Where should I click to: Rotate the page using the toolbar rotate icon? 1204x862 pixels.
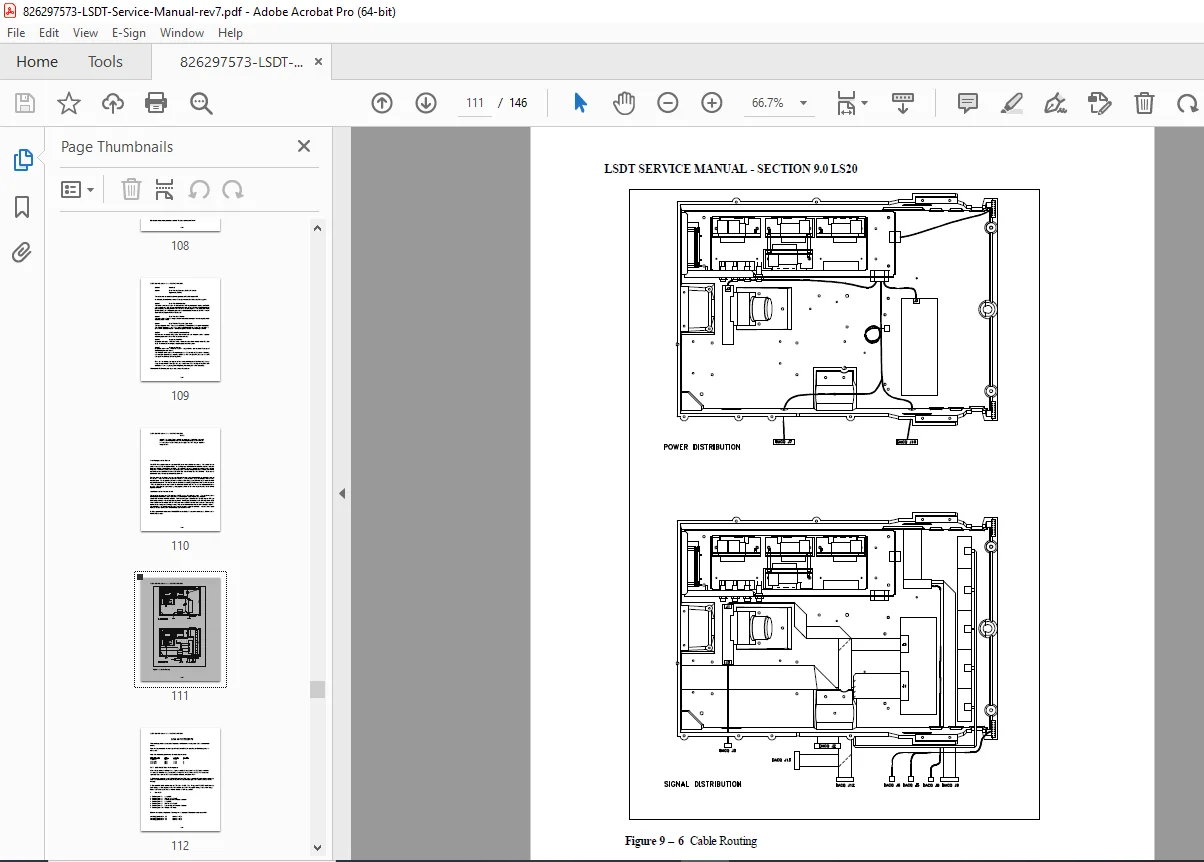pyautogui.click(x=1187, y=103)
